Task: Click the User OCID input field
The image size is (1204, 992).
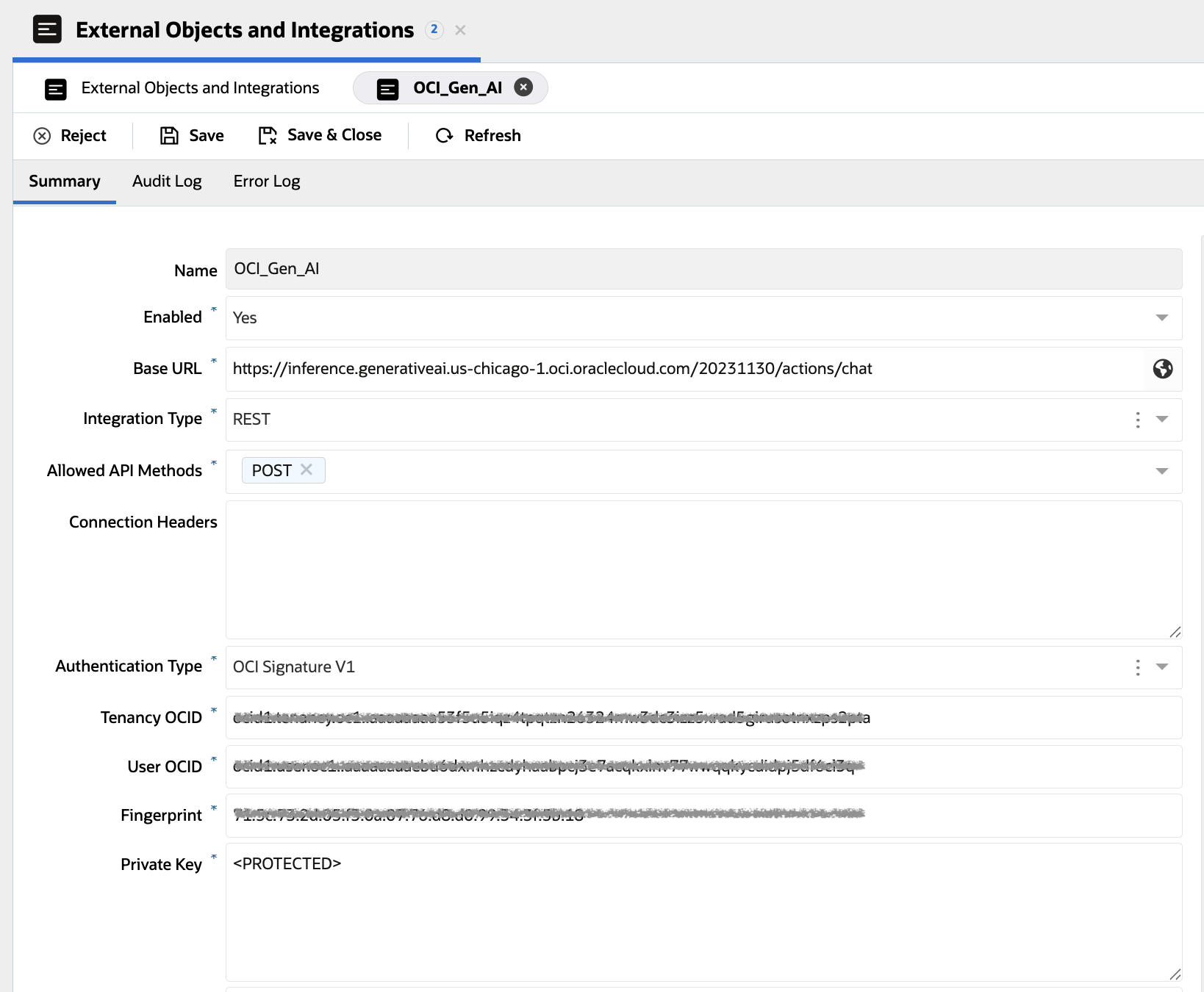Action: point(703,767)
